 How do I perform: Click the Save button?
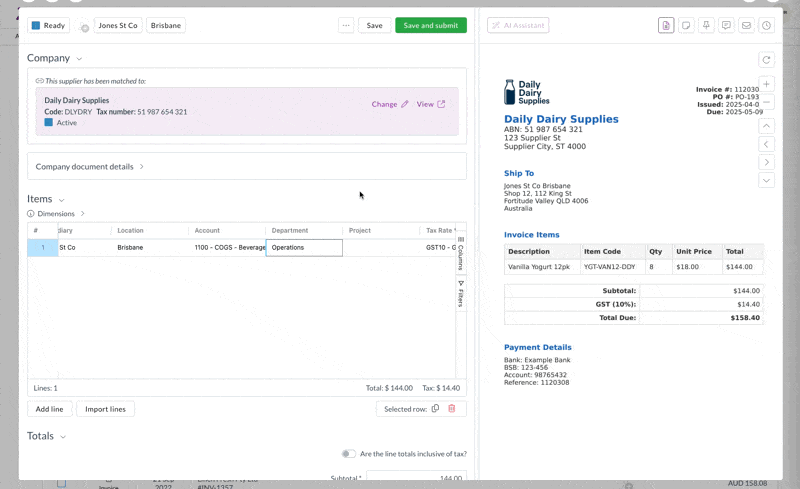pyautogui.click(x=374, y=25)
